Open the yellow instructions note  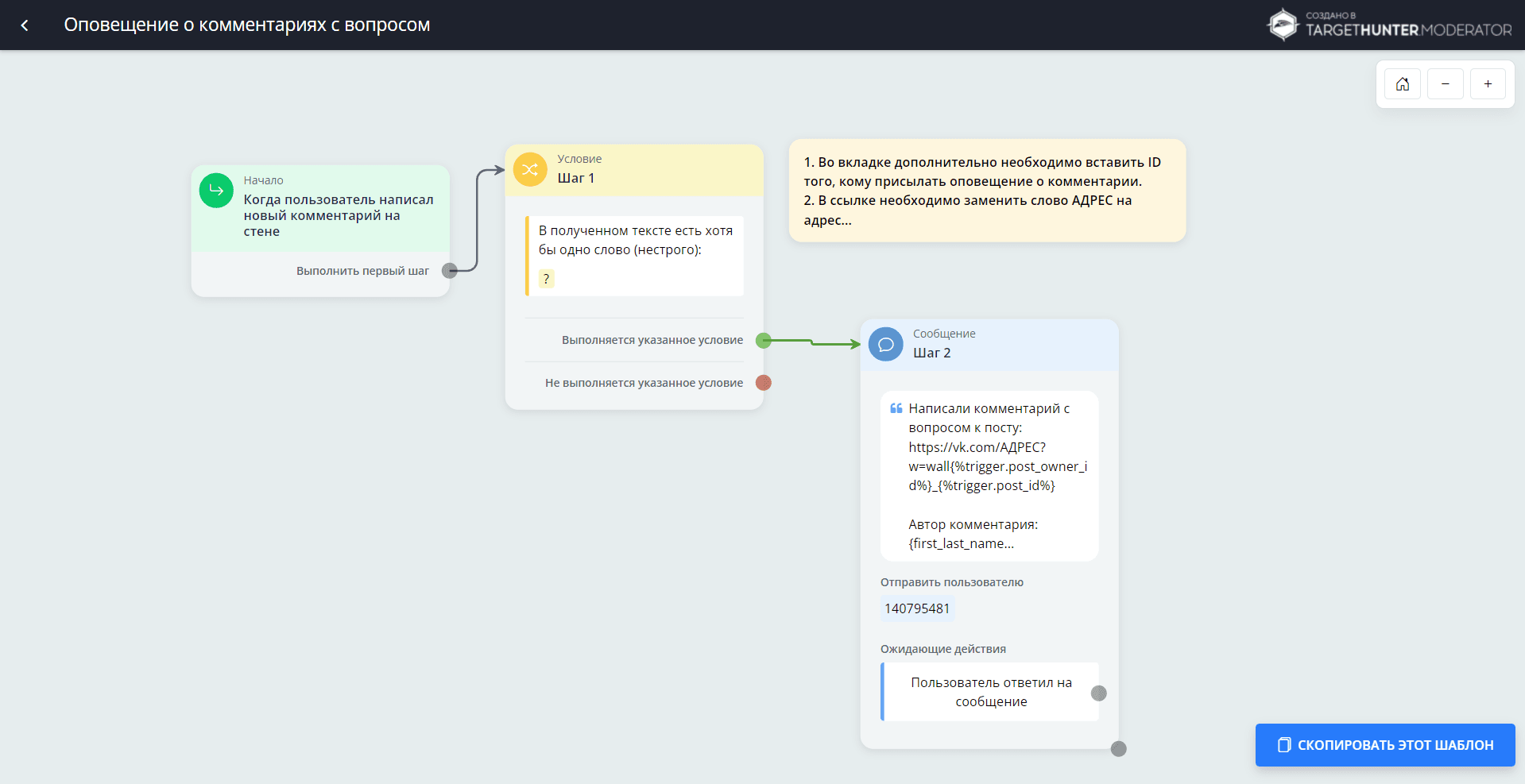click(986, 191)
